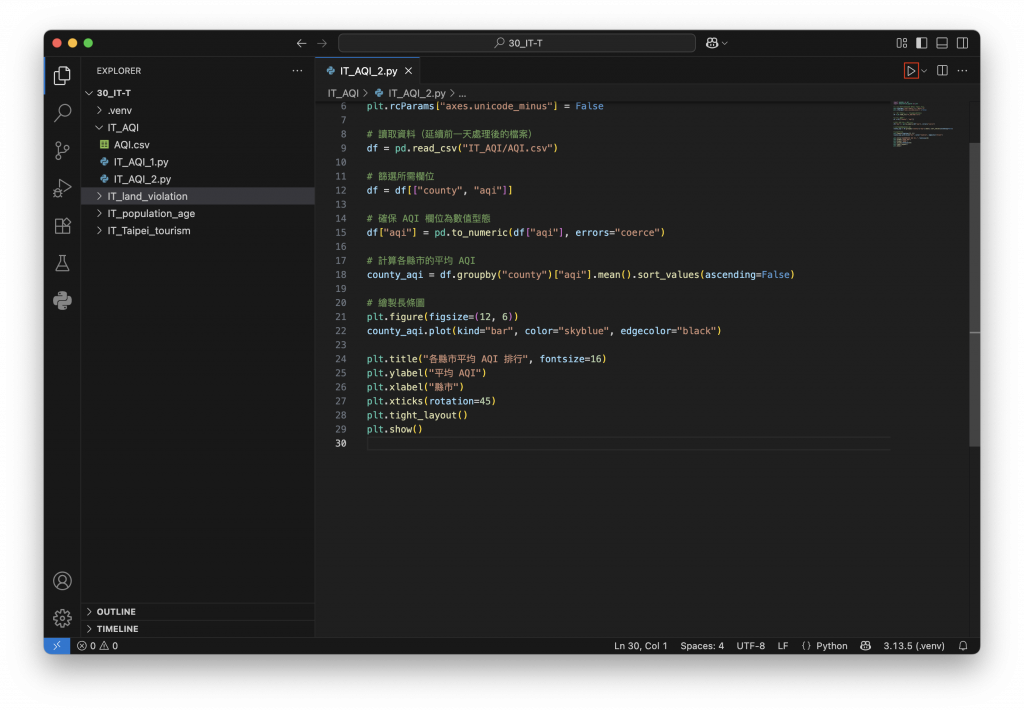Image resolution: width=1024 pixels, height=712 pixels.
Task: Click the Accounts icon in activity bar
Action: (62, 580)
